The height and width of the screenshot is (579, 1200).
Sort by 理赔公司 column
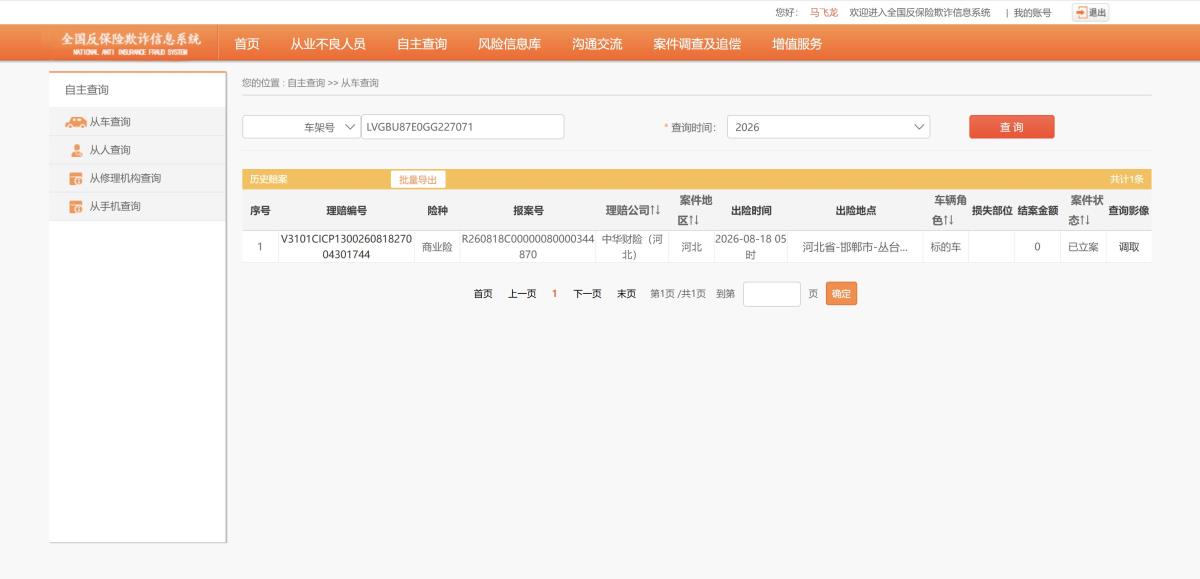[633, 211]
